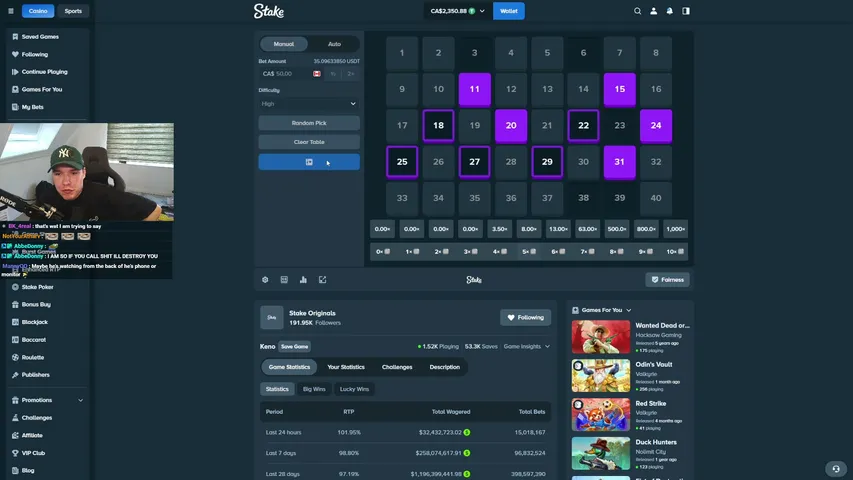Select Challenges tab under Keno
This screenshot has height=480, width=853.
pos(397,367)
